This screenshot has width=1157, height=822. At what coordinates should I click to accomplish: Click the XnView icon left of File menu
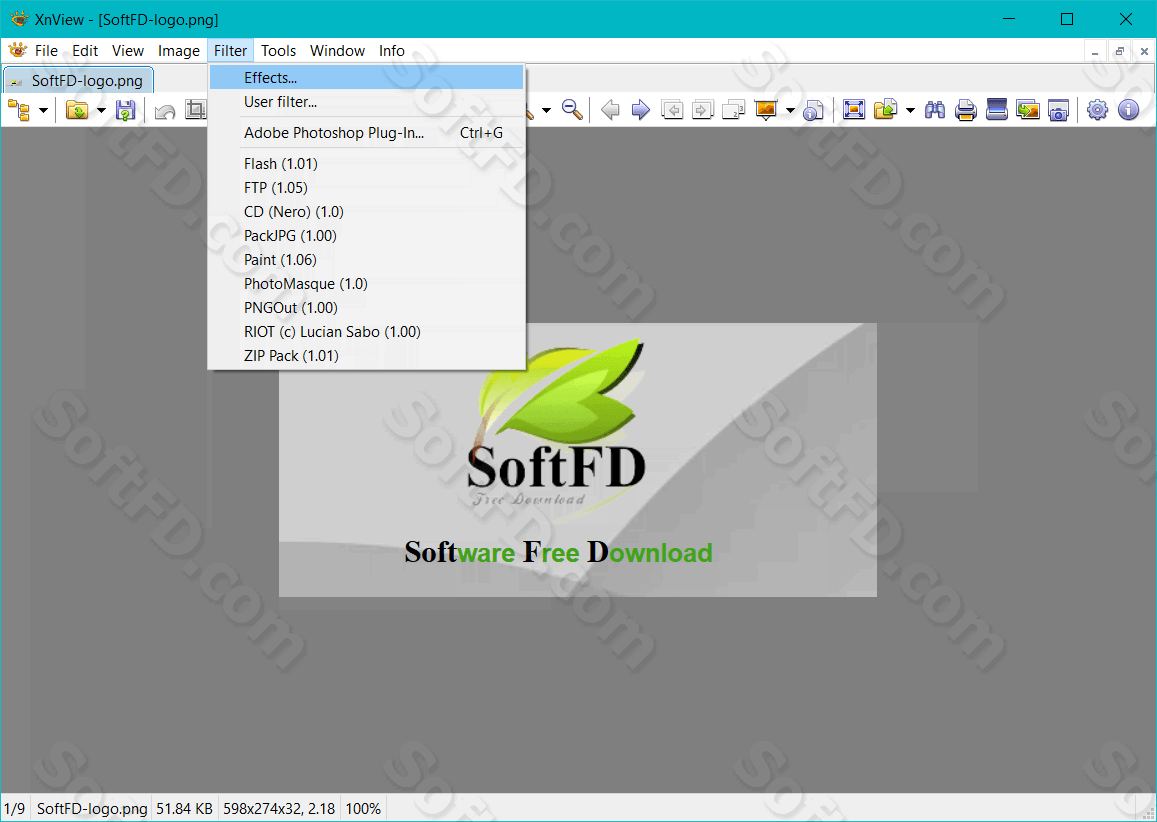18,50
